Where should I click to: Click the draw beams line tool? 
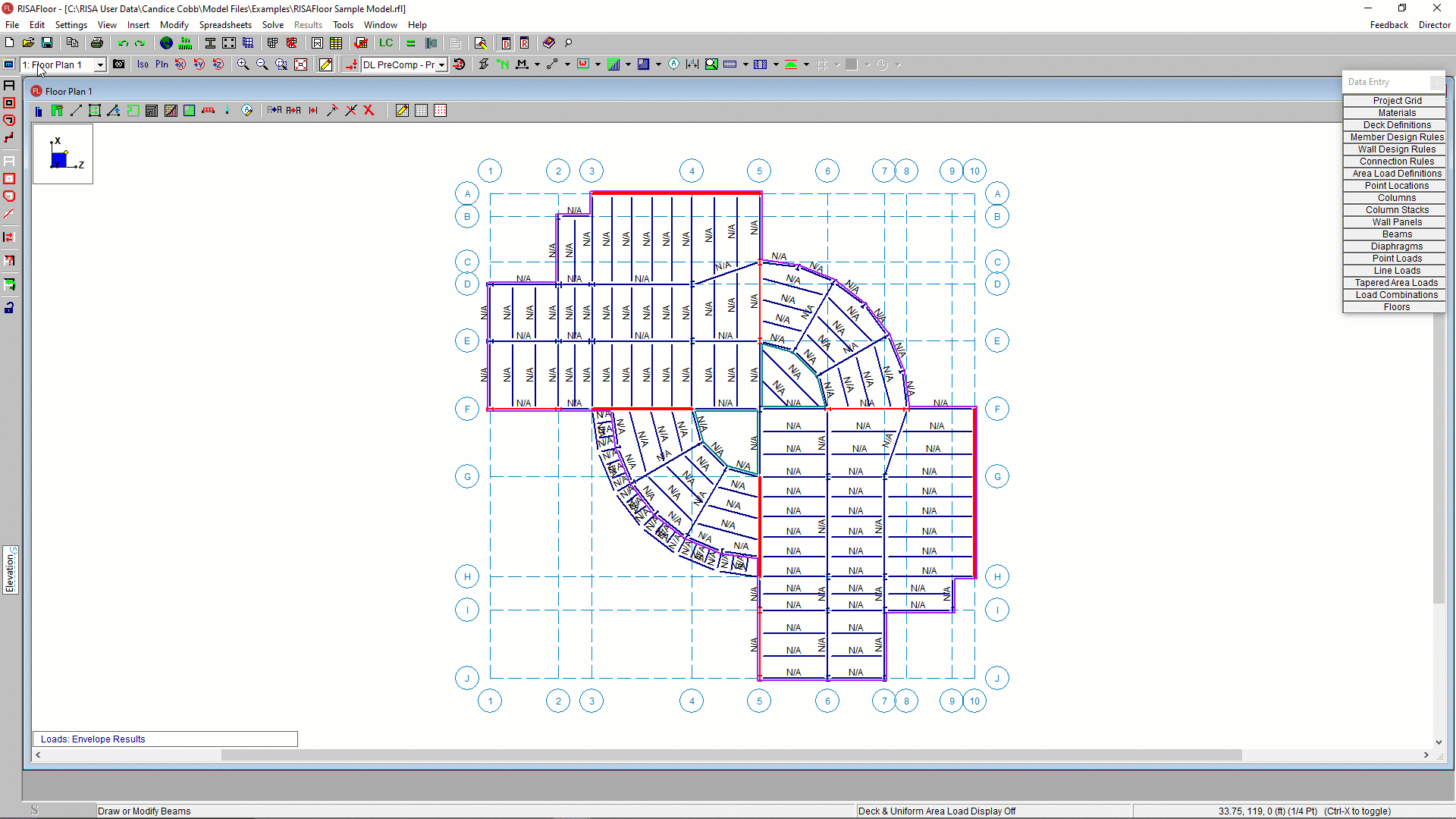[x=76, y=111]
